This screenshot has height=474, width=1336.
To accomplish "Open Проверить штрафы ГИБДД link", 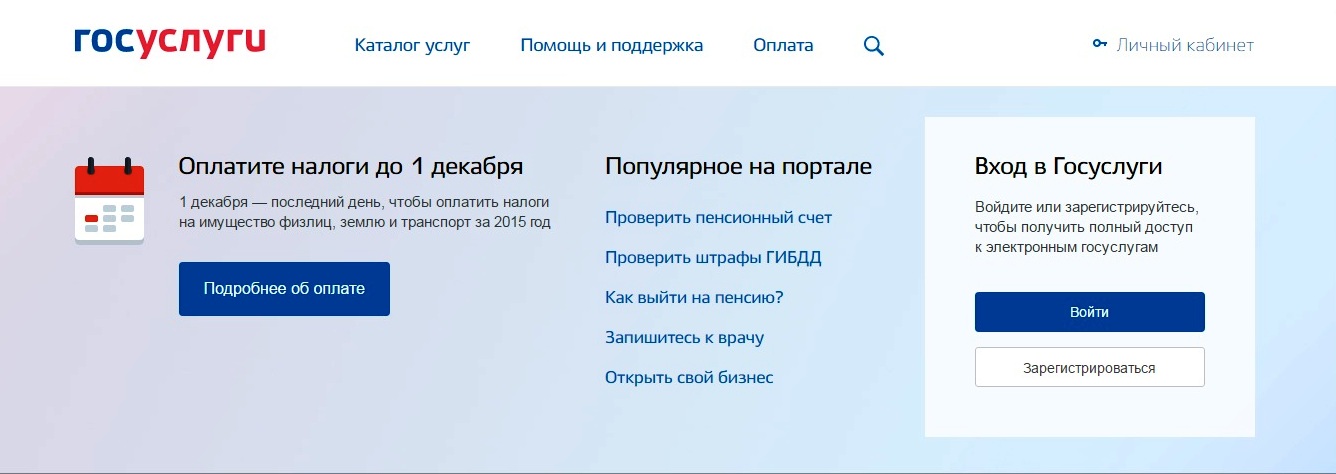I will [713, 258].
